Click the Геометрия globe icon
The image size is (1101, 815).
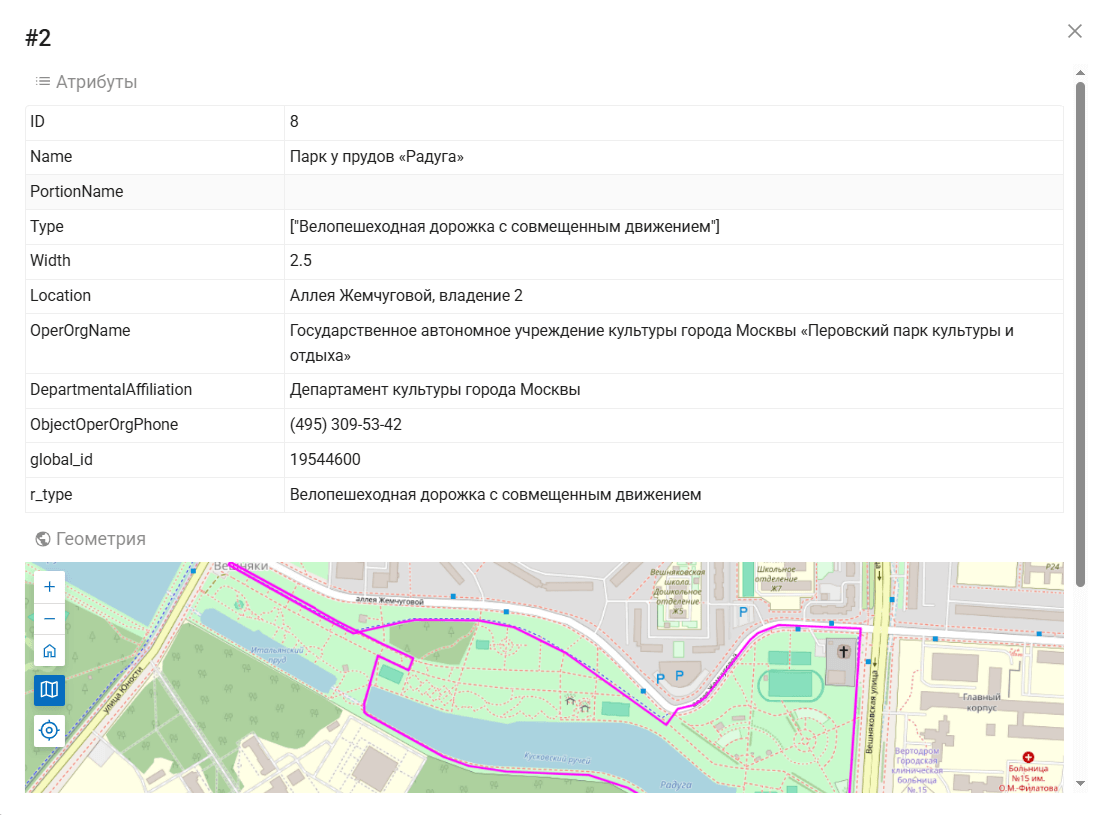pyautogui.click(x=43, y=539)
